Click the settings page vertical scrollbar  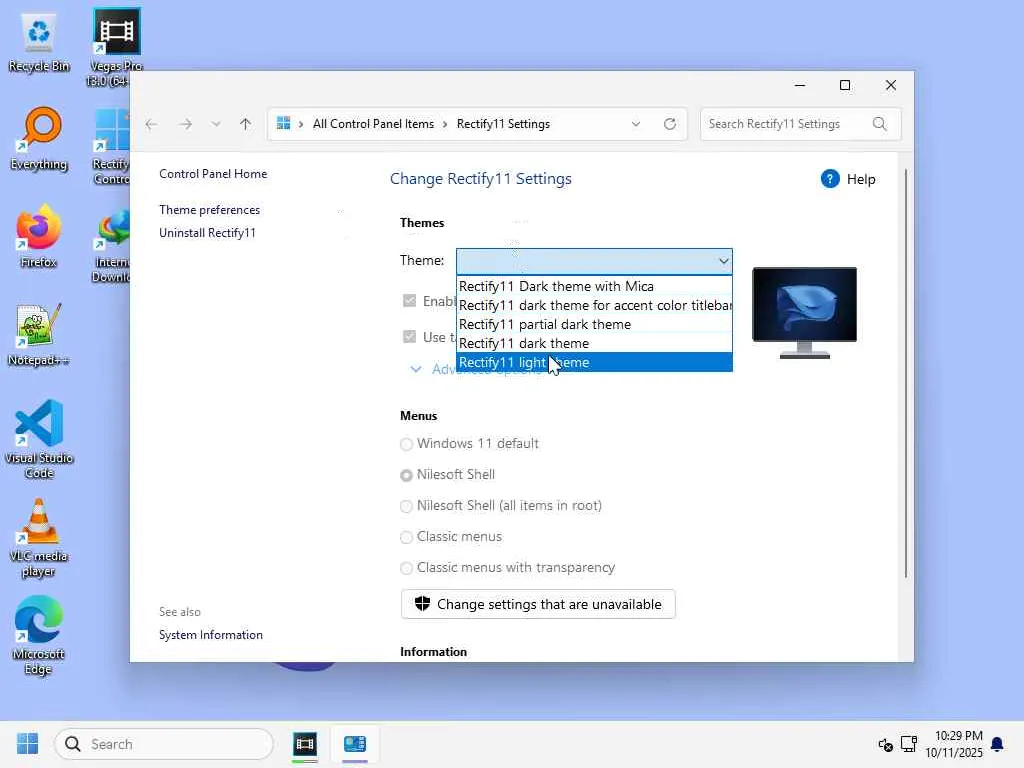(906, 372)
